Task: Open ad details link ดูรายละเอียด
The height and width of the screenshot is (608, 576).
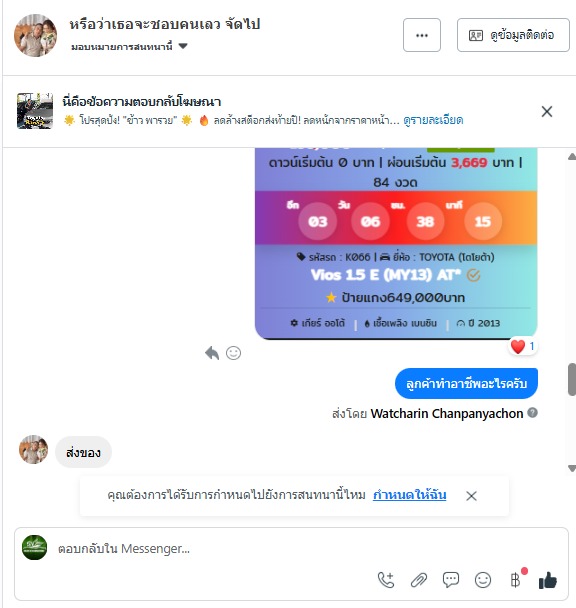Action: [x=433, y=120]
